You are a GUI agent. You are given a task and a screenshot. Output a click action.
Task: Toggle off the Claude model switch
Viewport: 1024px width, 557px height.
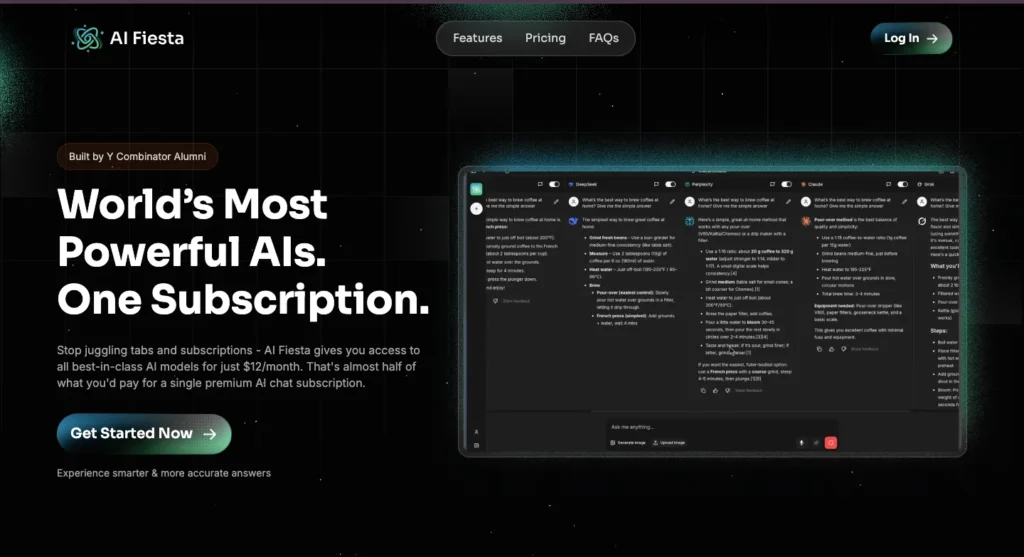(x=903, y=184)
